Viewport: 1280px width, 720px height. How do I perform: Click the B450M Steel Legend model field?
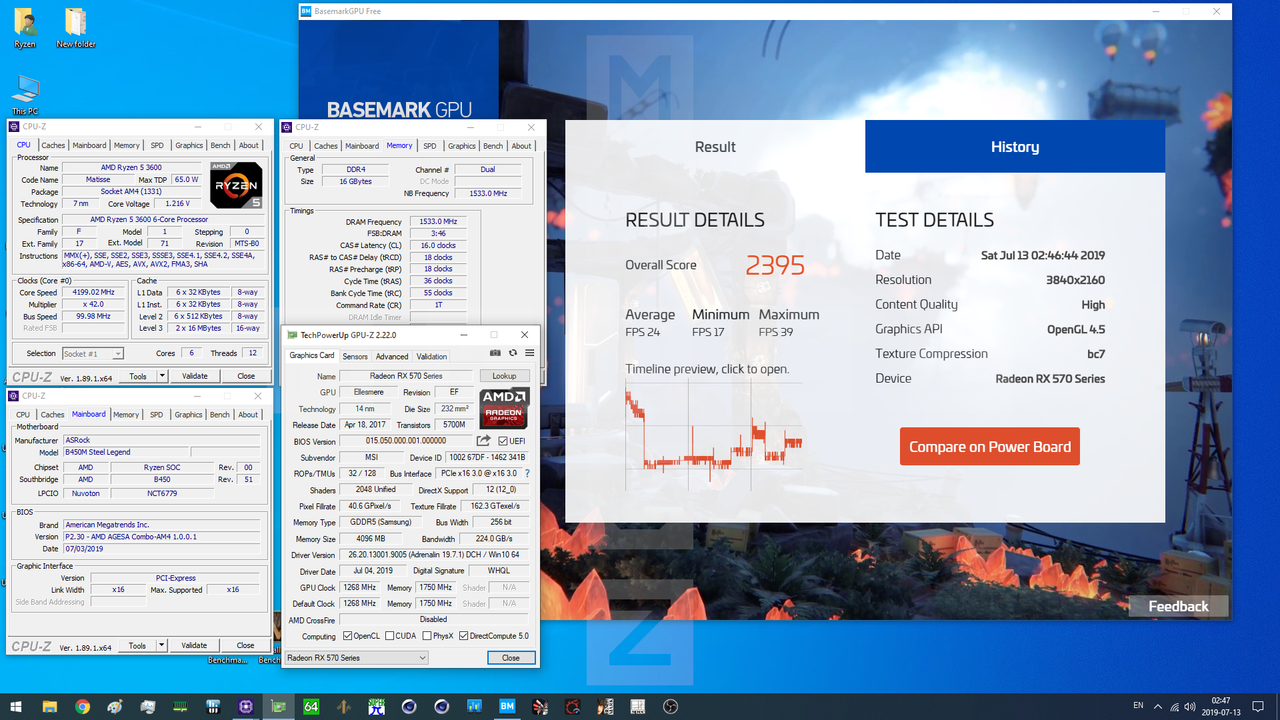pyautogui.click(x=126, y=452)
